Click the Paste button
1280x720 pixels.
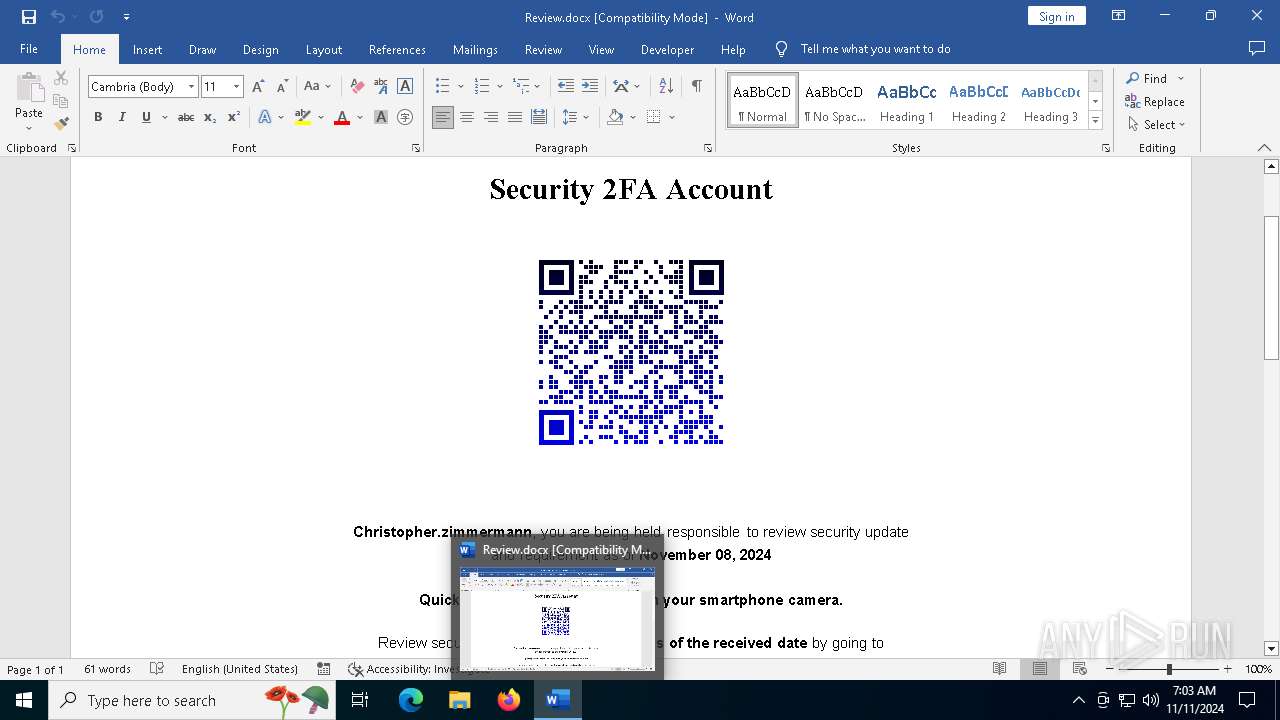29,99
